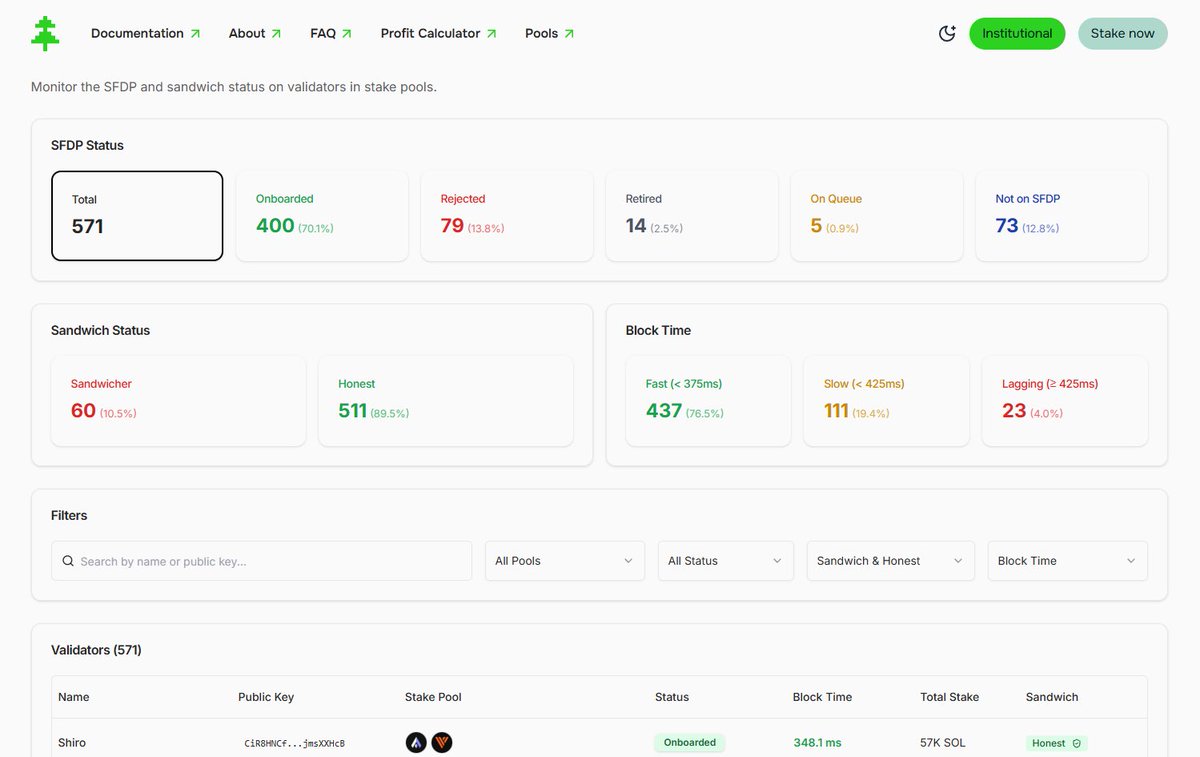Click the Institutional button
1200x757 pixels.
click(x=1017, y=33)
